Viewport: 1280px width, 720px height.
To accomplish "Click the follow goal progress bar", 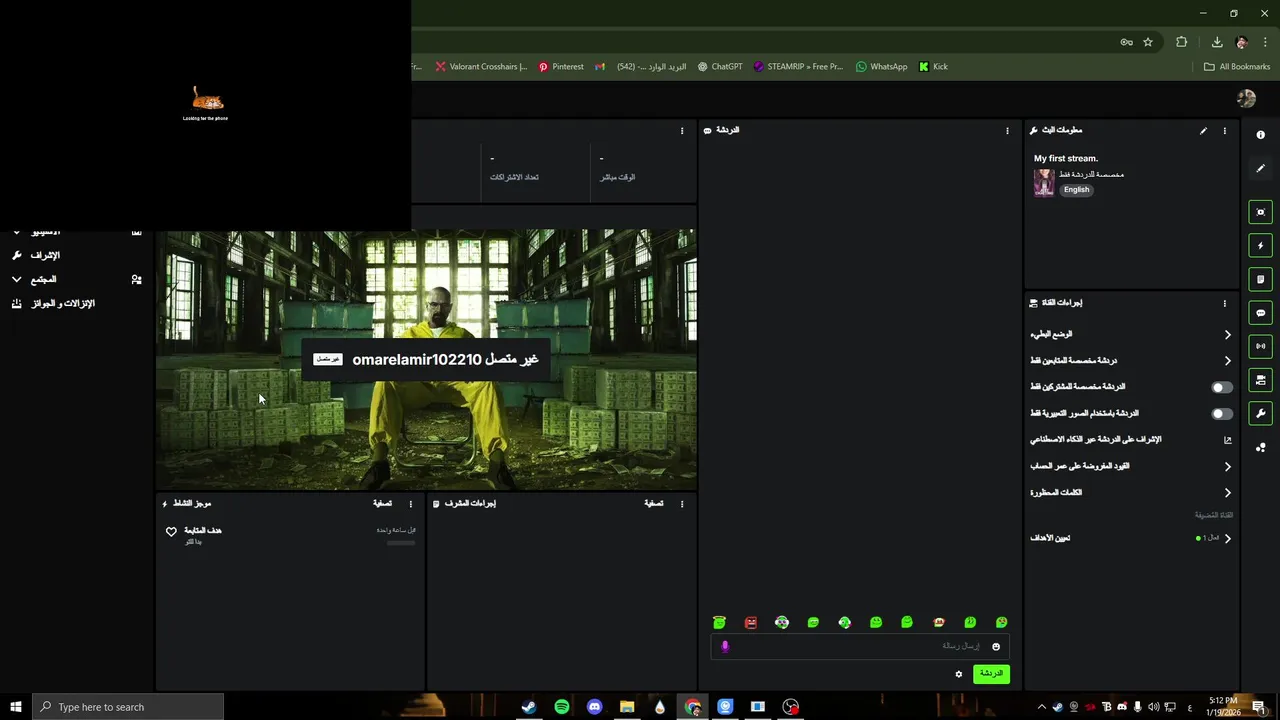I will click(x=400, y=543).
